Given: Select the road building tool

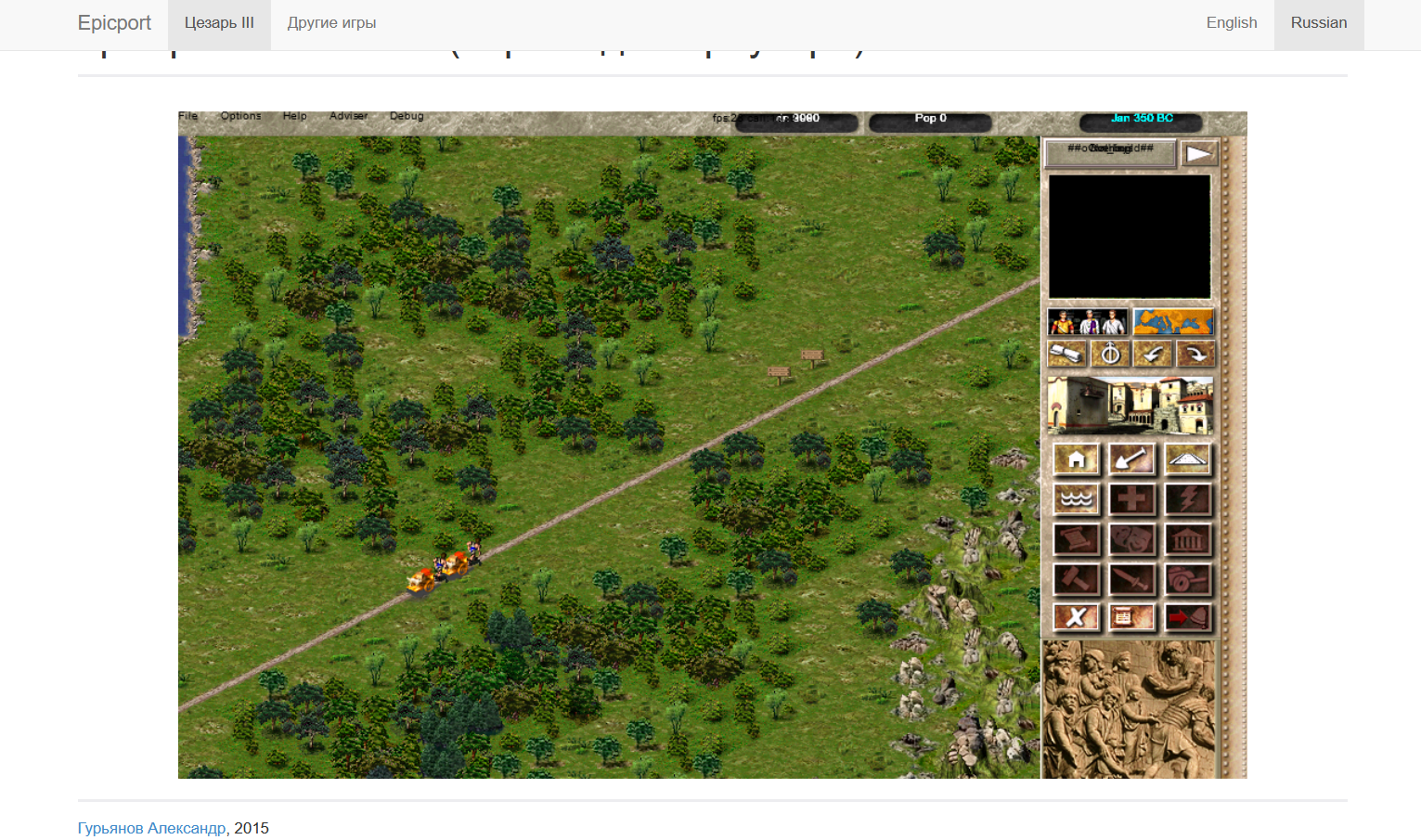Looking at the screenshot, I should click(1188, 459).
